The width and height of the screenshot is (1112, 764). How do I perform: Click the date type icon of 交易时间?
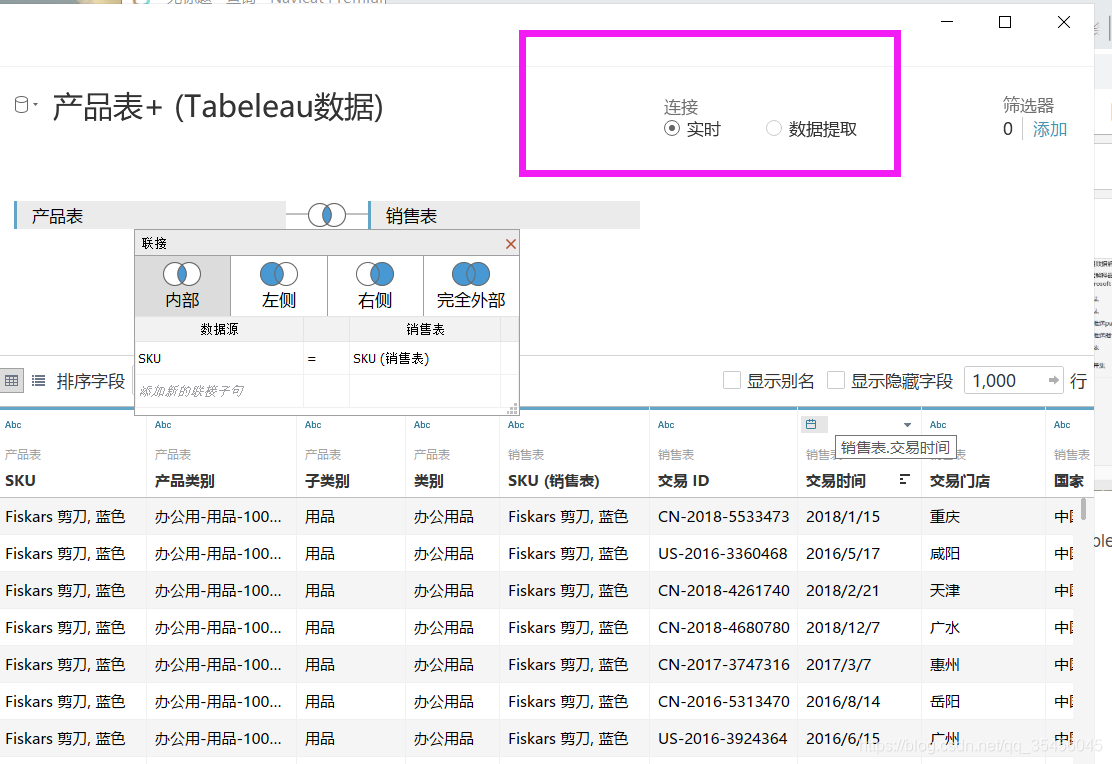(811, 424)
